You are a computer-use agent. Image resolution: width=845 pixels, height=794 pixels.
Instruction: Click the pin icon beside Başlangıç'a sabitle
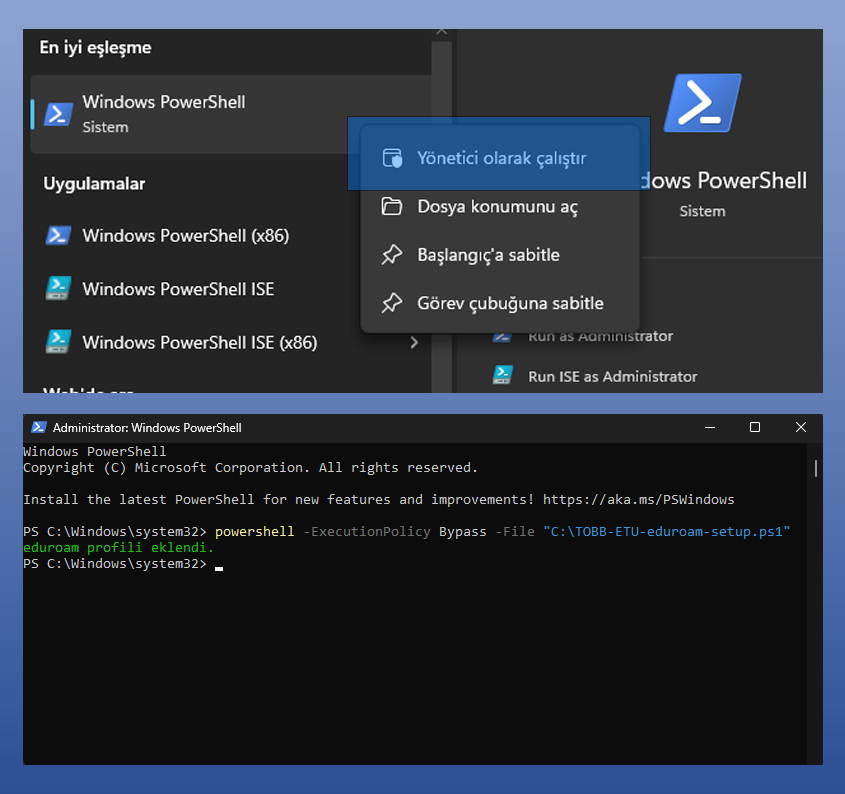pos(392,255)
